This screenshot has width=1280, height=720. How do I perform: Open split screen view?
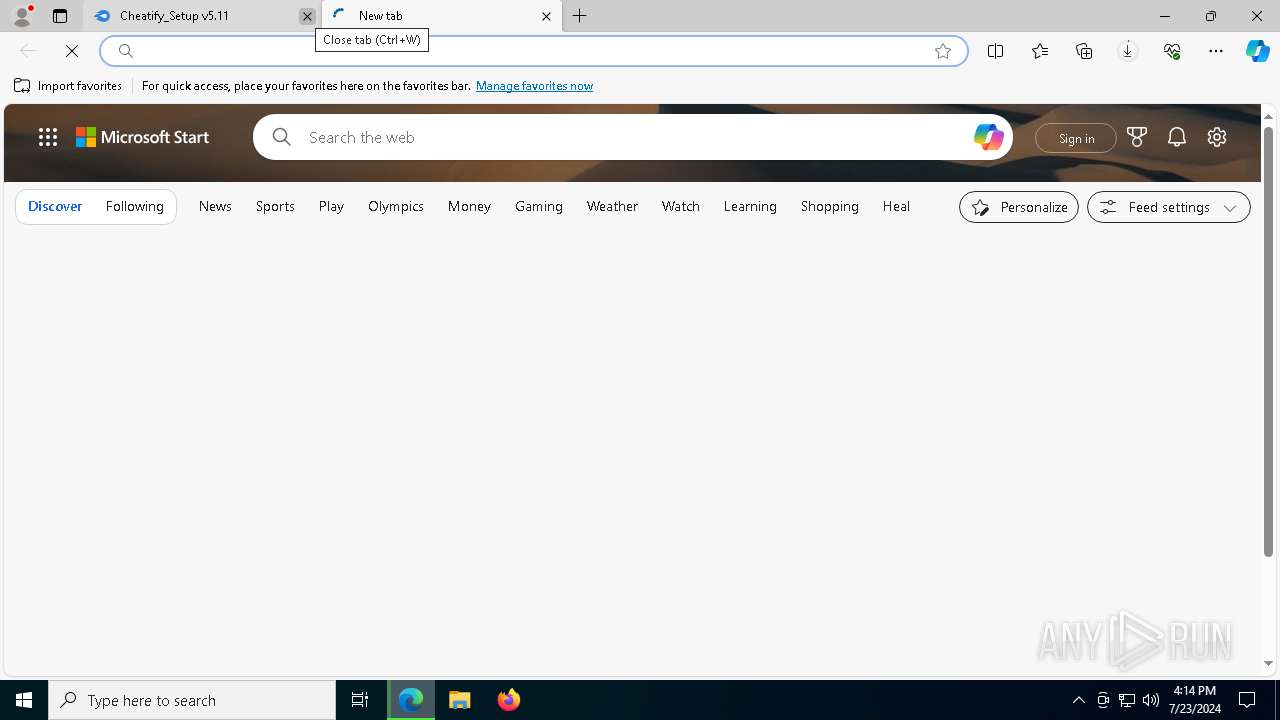(x=995, y=51)
